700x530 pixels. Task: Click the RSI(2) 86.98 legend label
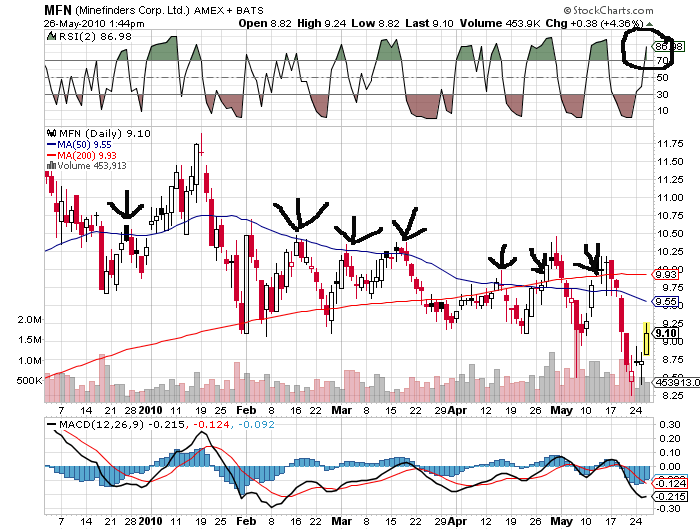pos(95,36)
